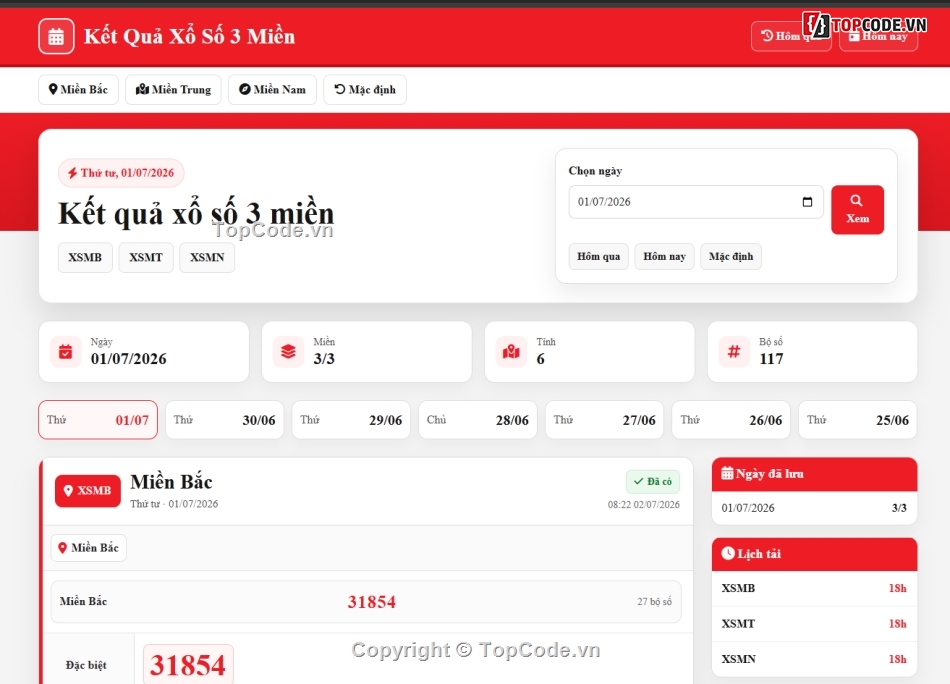Open the date picker calendar icon

(x=807, y=202)
